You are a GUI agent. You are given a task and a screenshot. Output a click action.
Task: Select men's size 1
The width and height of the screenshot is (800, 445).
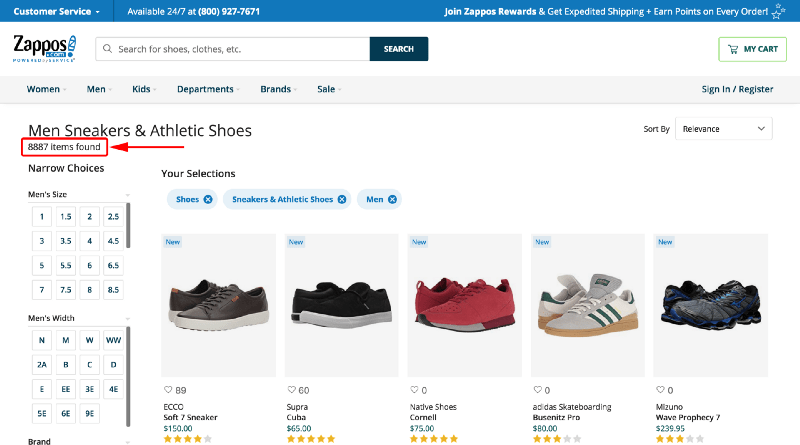click(42, 216)
